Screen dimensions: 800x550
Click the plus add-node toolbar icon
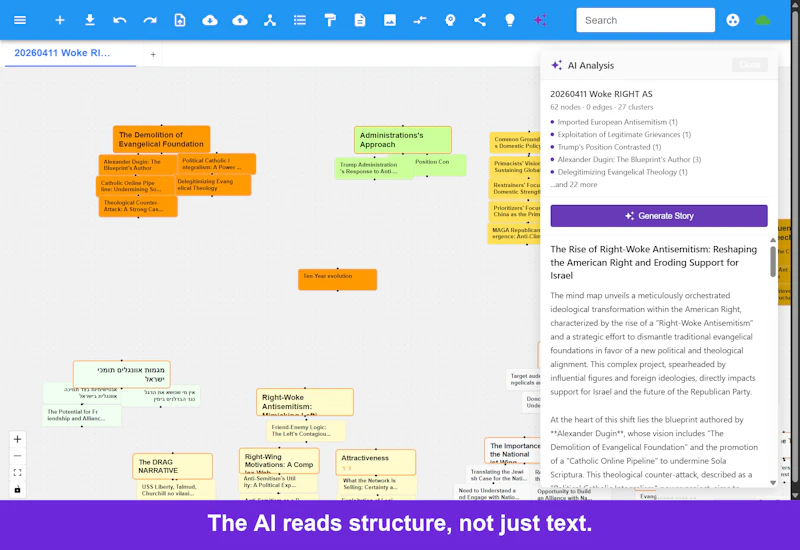point(60,20)
